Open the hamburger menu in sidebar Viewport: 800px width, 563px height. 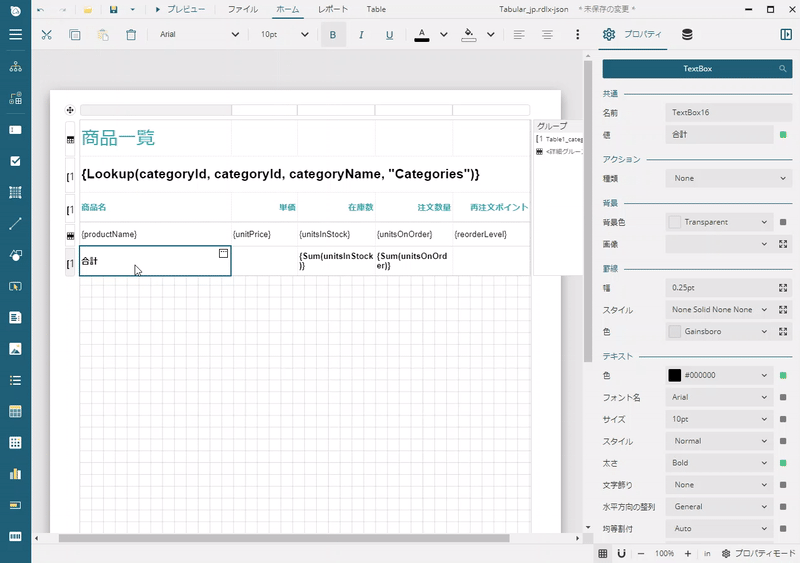point(15,34)
